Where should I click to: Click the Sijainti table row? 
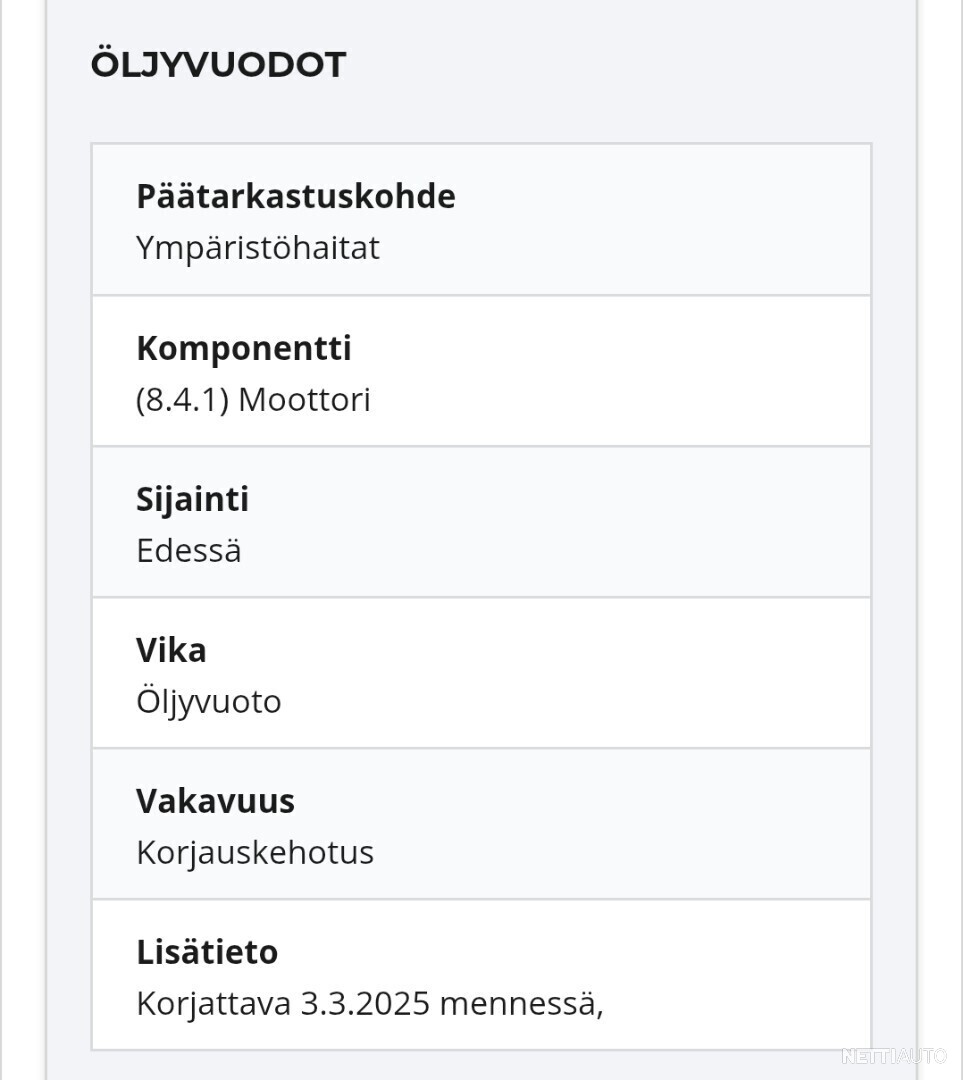482,522
